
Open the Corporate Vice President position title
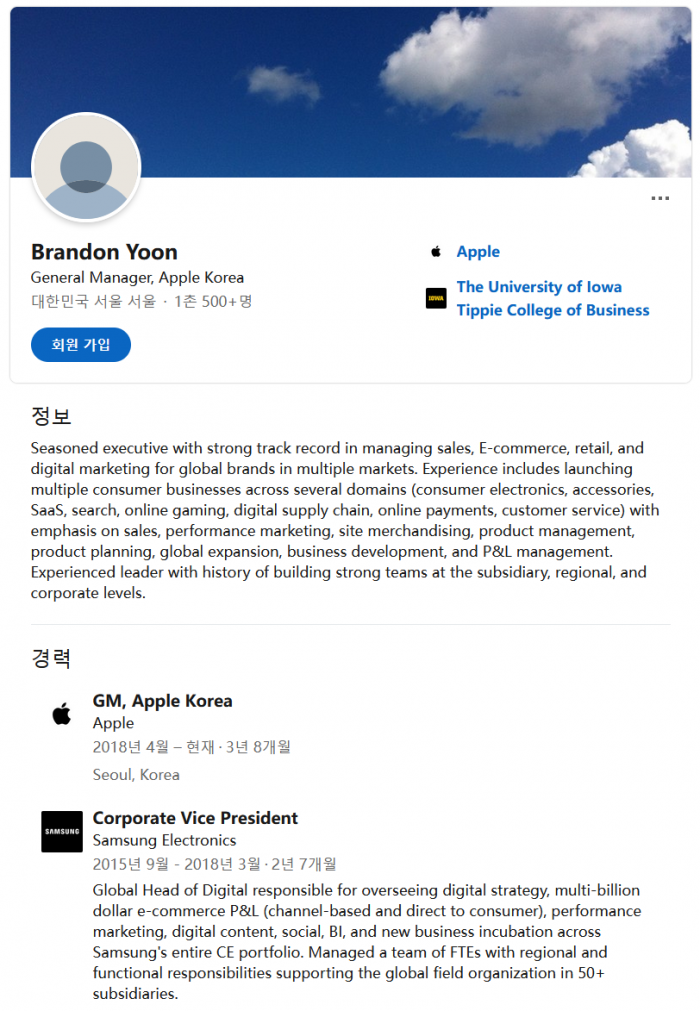coord(195,818)
